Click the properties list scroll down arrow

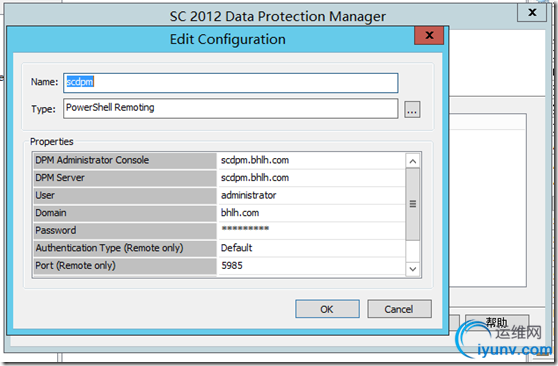[413, 269]
